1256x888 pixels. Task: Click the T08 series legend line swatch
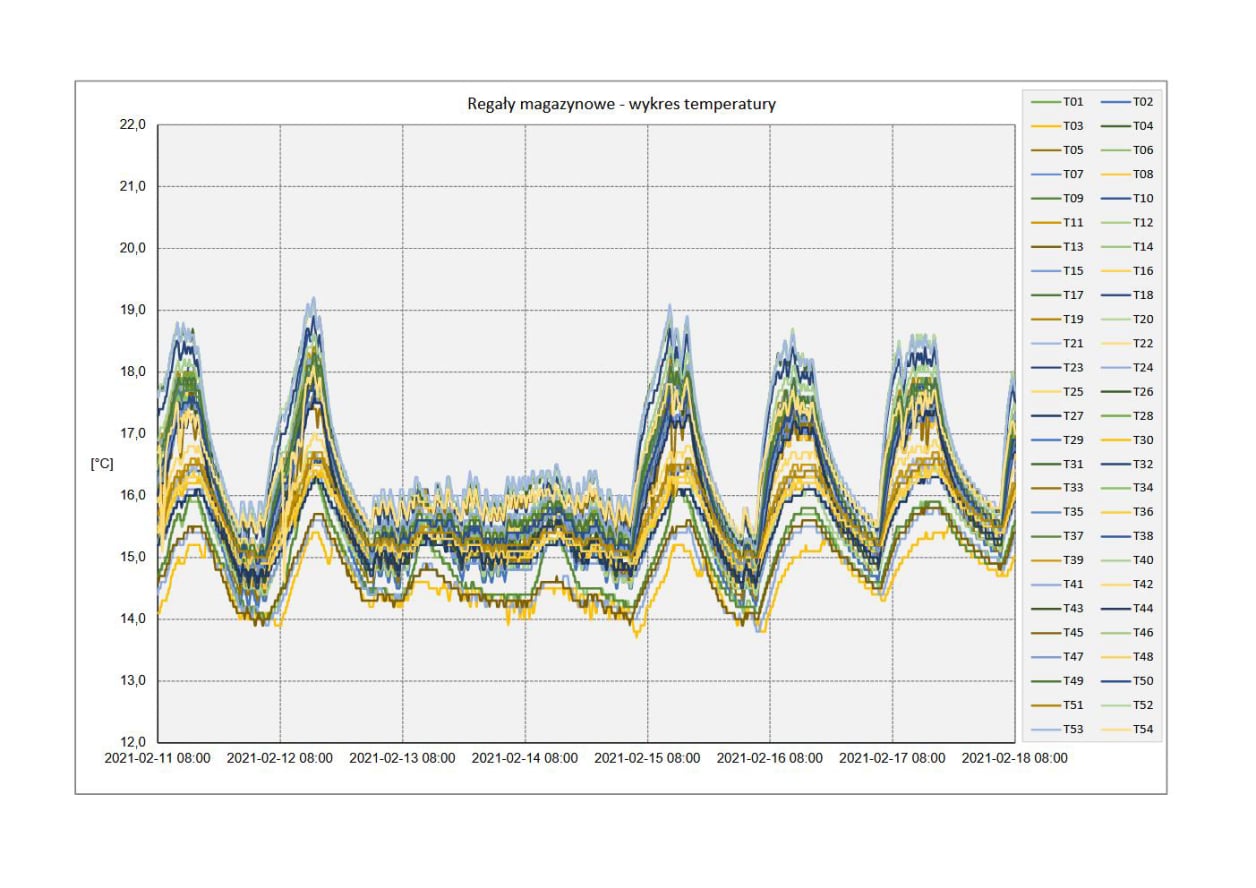[1114, 175]
